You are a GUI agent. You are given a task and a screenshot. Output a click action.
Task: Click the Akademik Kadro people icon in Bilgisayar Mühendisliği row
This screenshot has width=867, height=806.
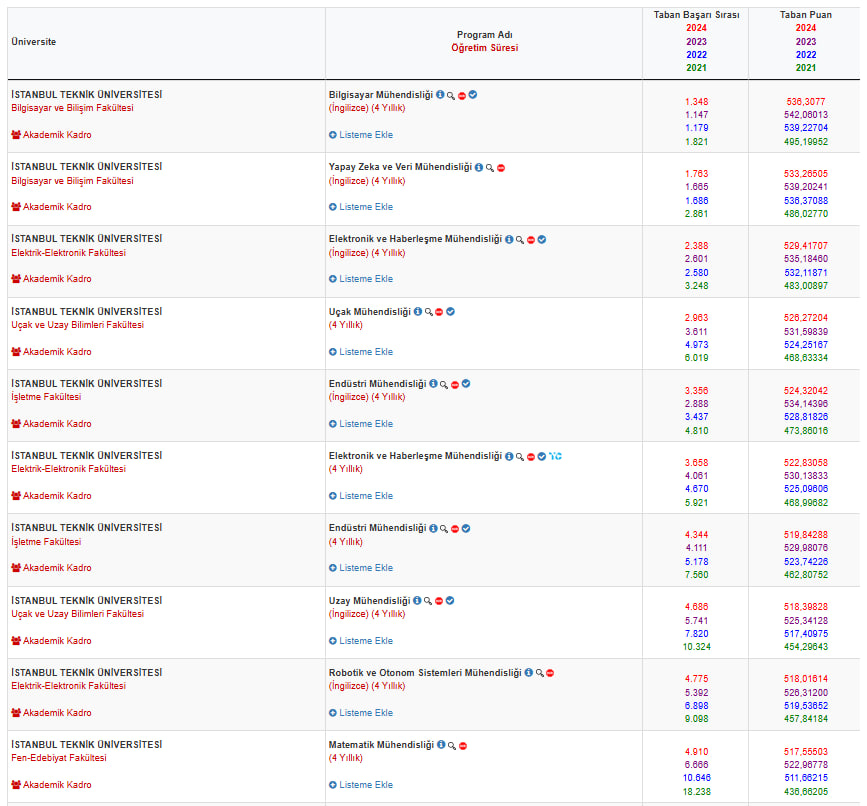click(x=16, y=135)
